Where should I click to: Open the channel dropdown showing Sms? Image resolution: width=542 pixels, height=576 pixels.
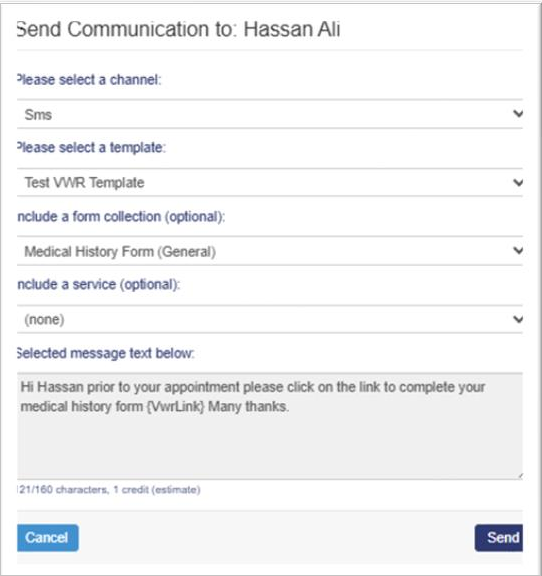click(x=270, y=114)
